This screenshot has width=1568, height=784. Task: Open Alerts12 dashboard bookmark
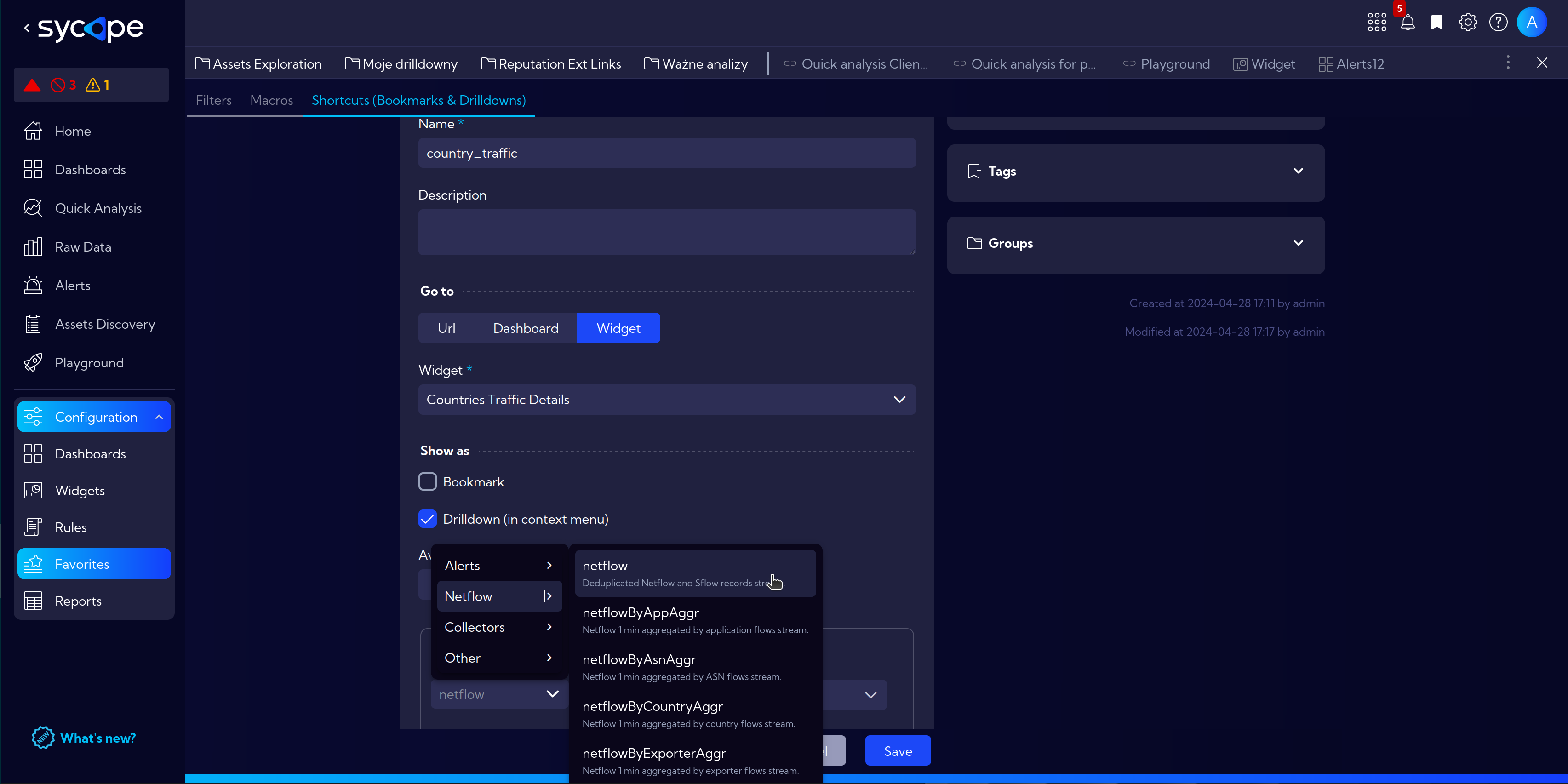[1351, 64]
